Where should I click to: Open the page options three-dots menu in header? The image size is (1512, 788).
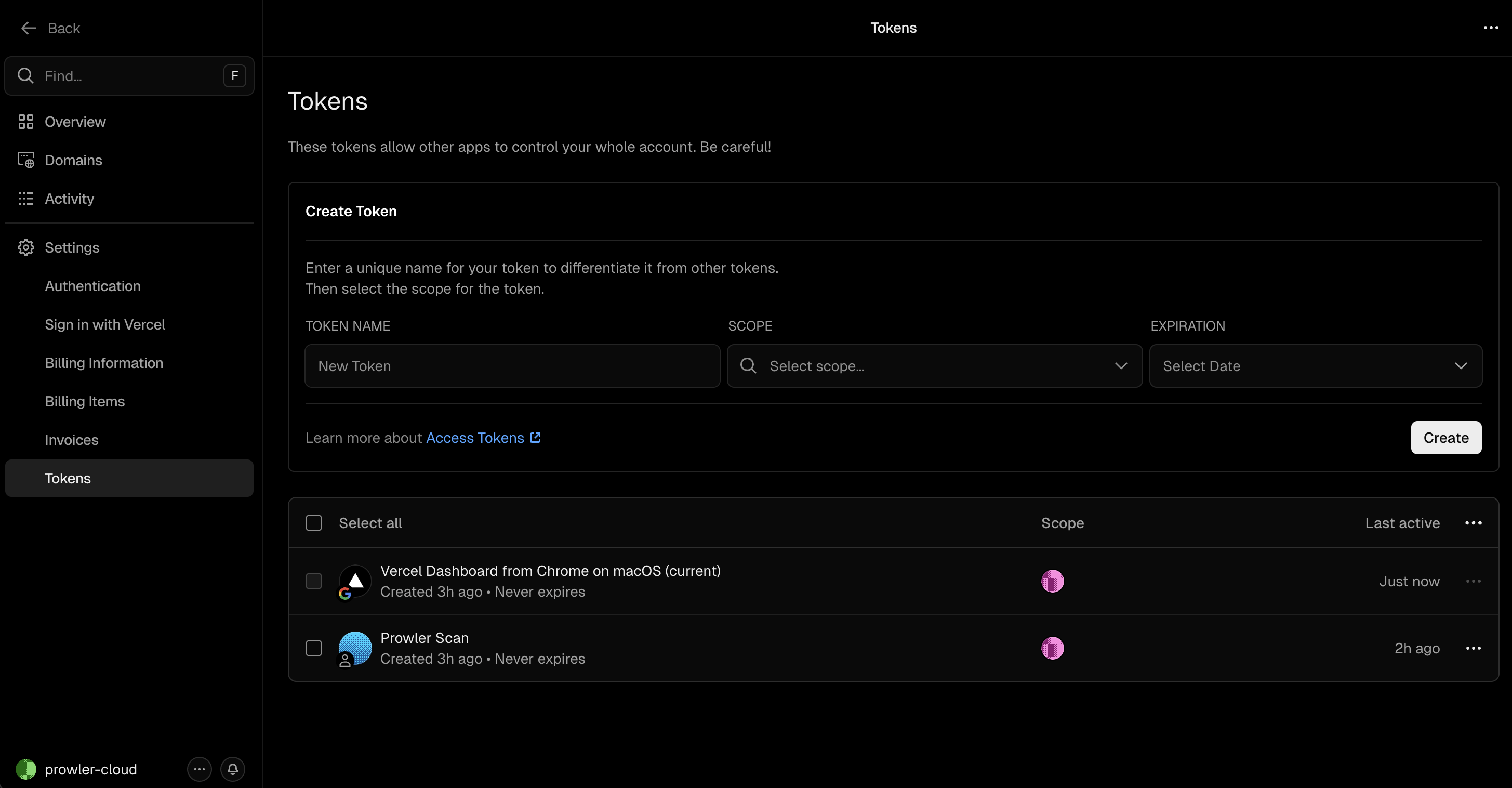coord(1490,28)
